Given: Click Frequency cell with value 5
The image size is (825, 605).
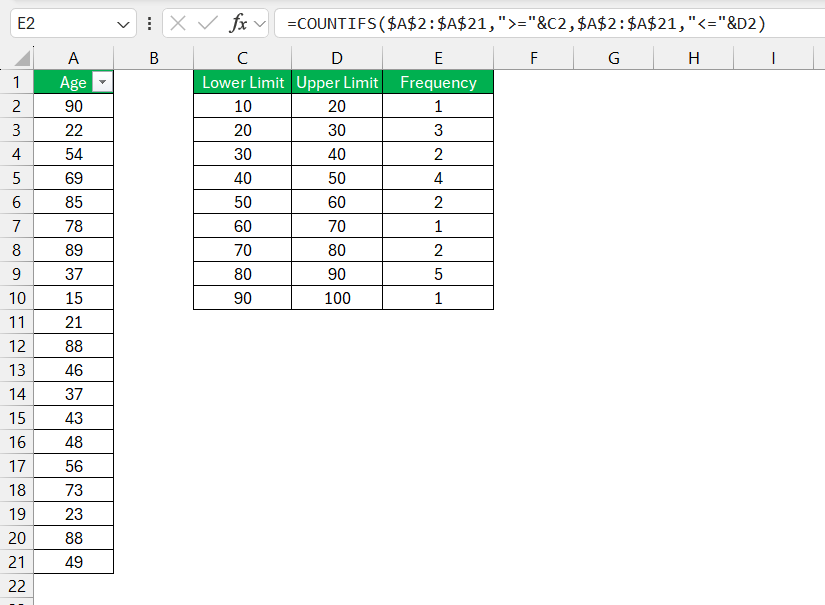Looking at the screenshot, I should pos(438,274).
